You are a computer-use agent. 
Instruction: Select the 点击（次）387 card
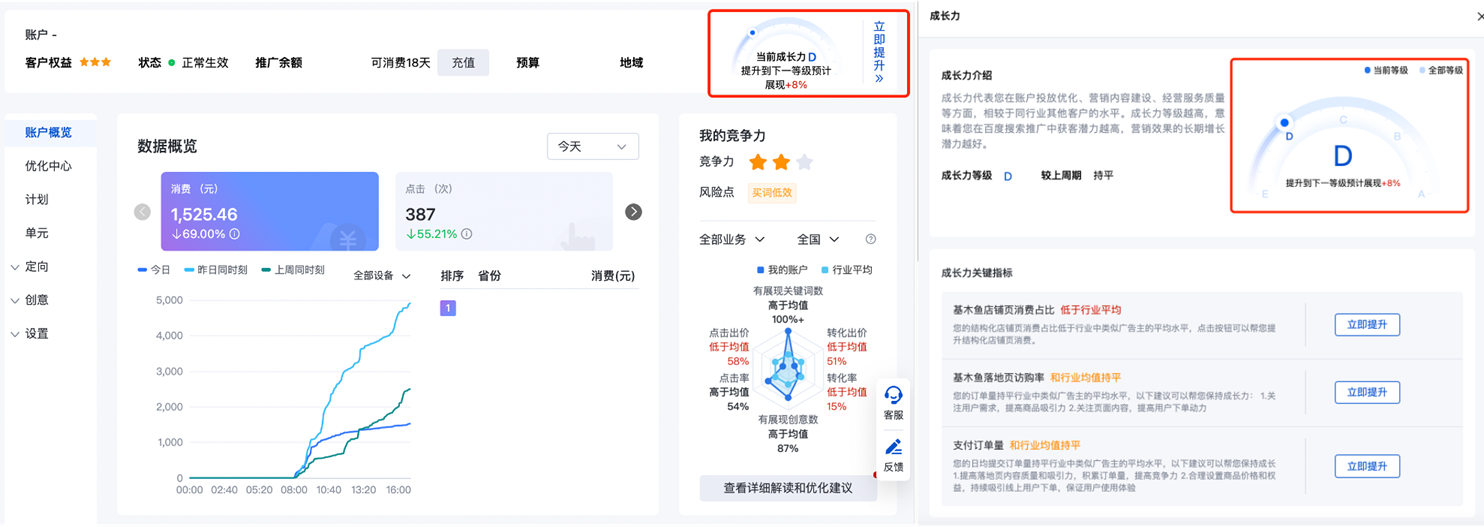tap(504, 211)
